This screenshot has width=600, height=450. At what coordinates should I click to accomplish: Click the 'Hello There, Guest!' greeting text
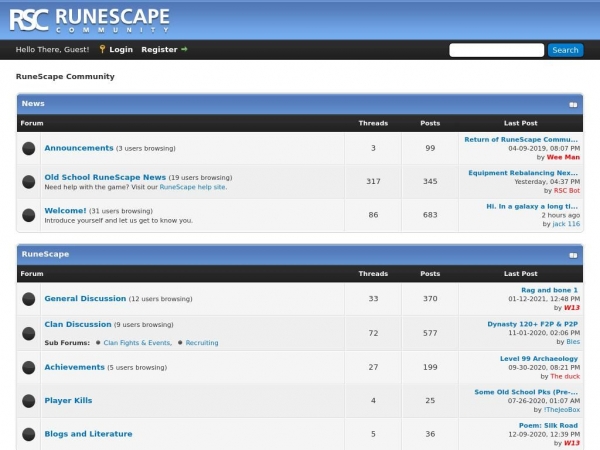click(52, 49)
